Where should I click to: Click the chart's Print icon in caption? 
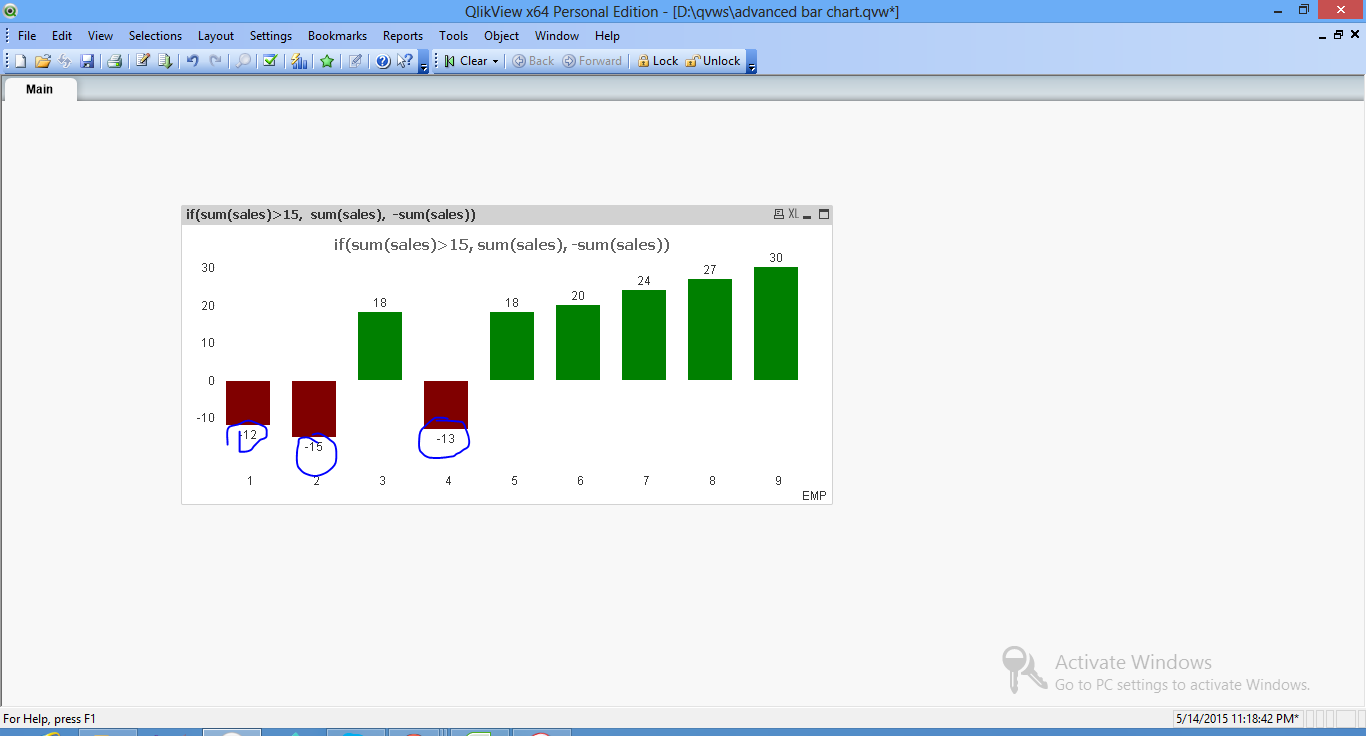click(x=779, y=214)
